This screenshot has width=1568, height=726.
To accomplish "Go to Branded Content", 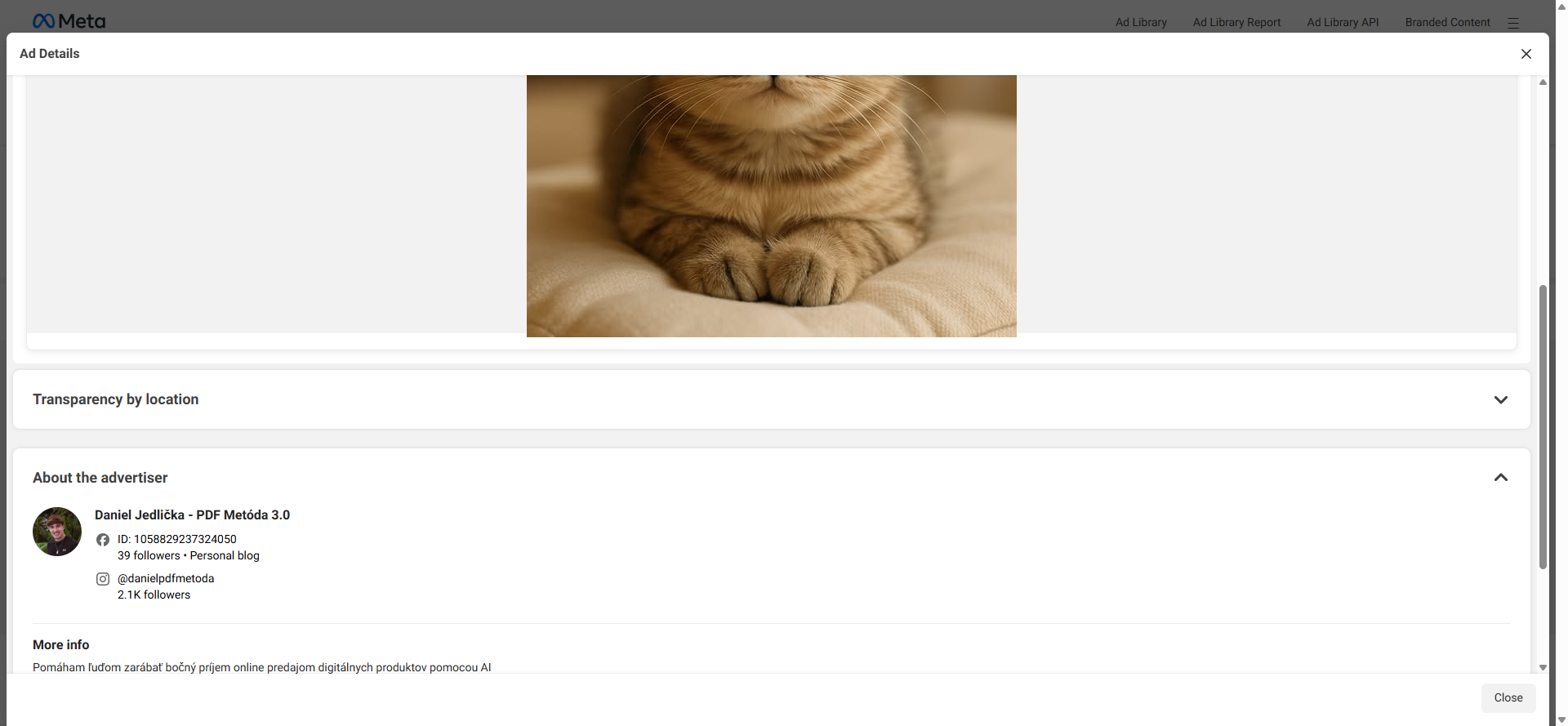I will point(1447,22).
